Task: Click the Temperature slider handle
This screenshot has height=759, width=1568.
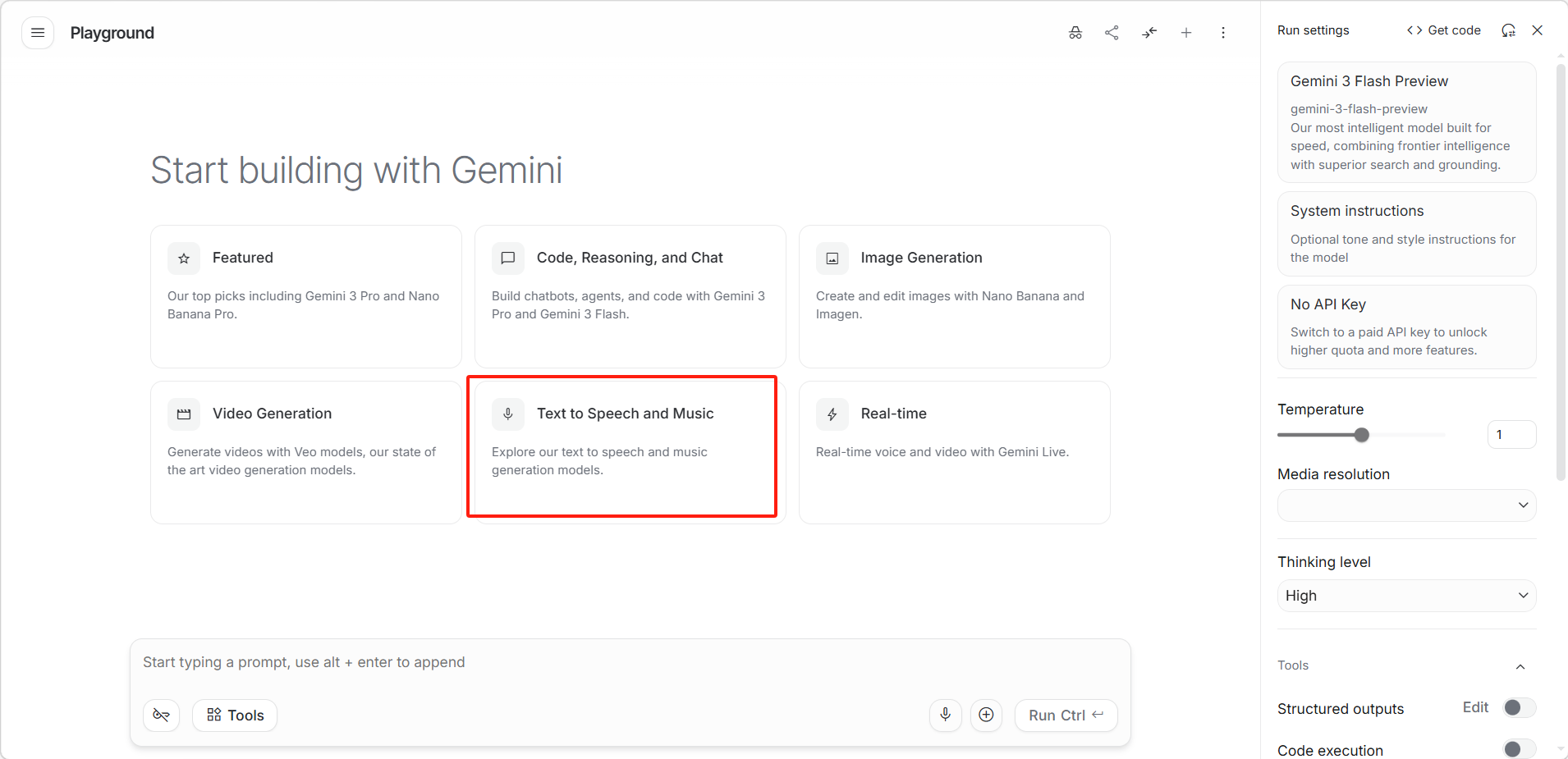Action: 1362,435
